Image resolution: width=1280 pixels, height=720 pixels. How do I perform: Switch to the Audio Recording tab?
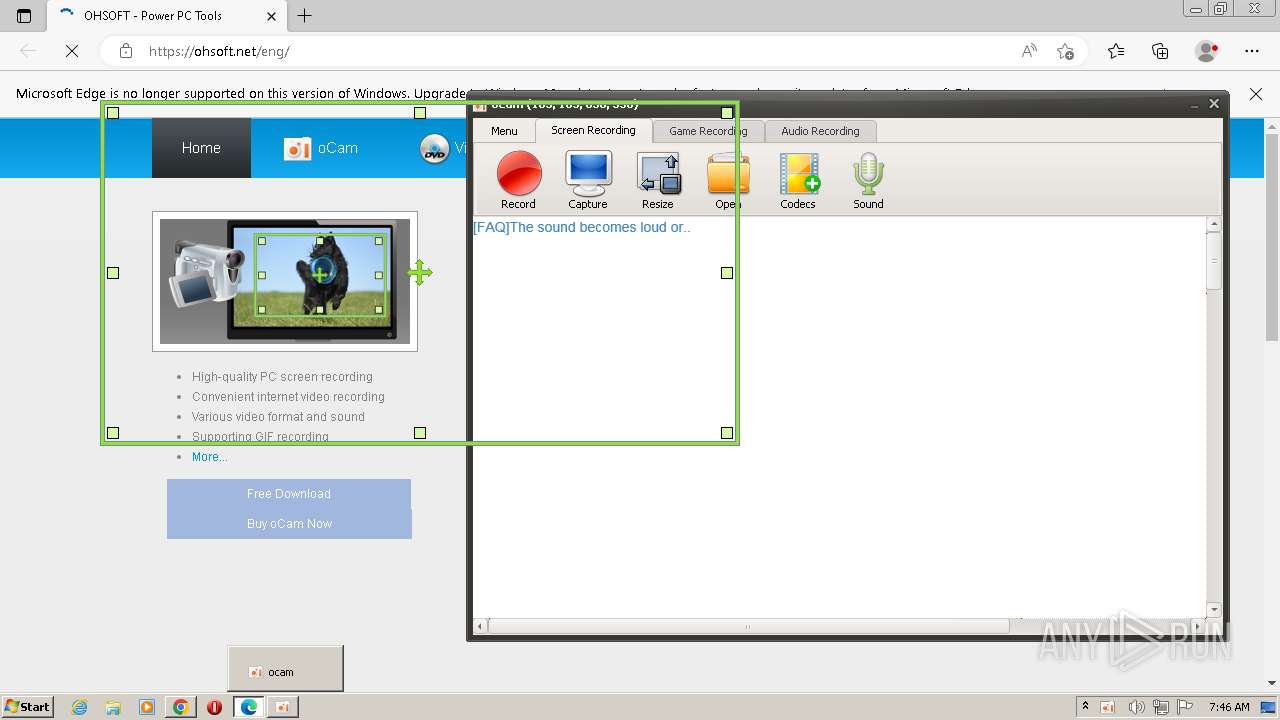820,131
